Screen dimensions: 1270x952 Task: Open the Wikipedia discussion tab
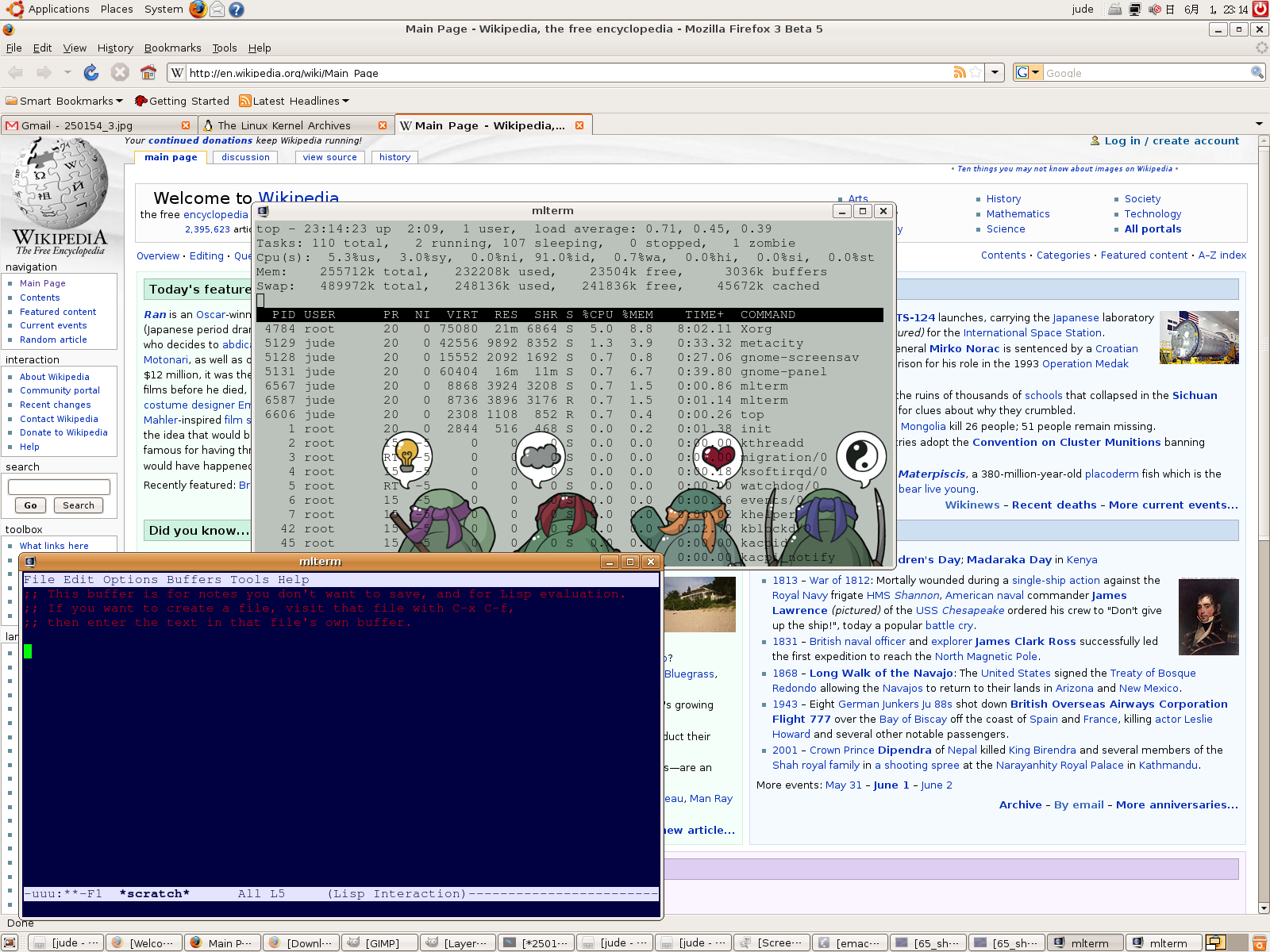coord(245,157)
